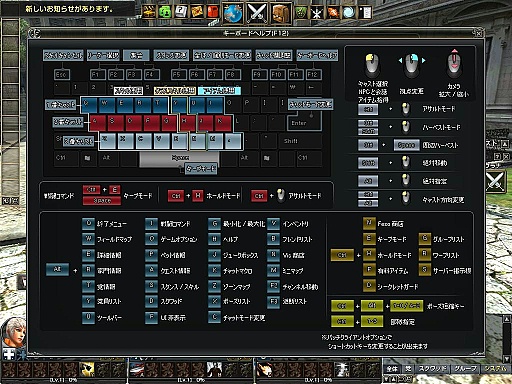Viewport: 512px width, 384px height.
Task: Open the world map globe icon
Action: [233, 13]
